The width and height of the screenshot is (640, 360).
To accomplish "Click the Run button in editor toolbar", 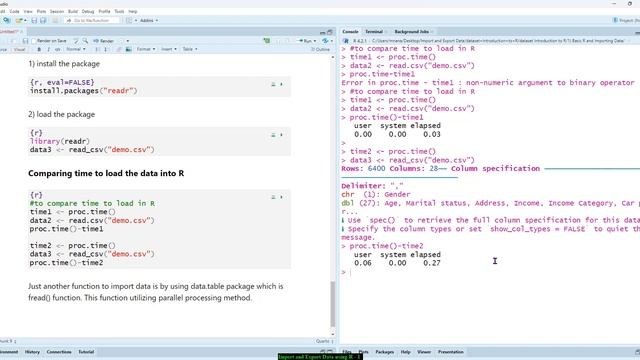I will click(304, 41).
